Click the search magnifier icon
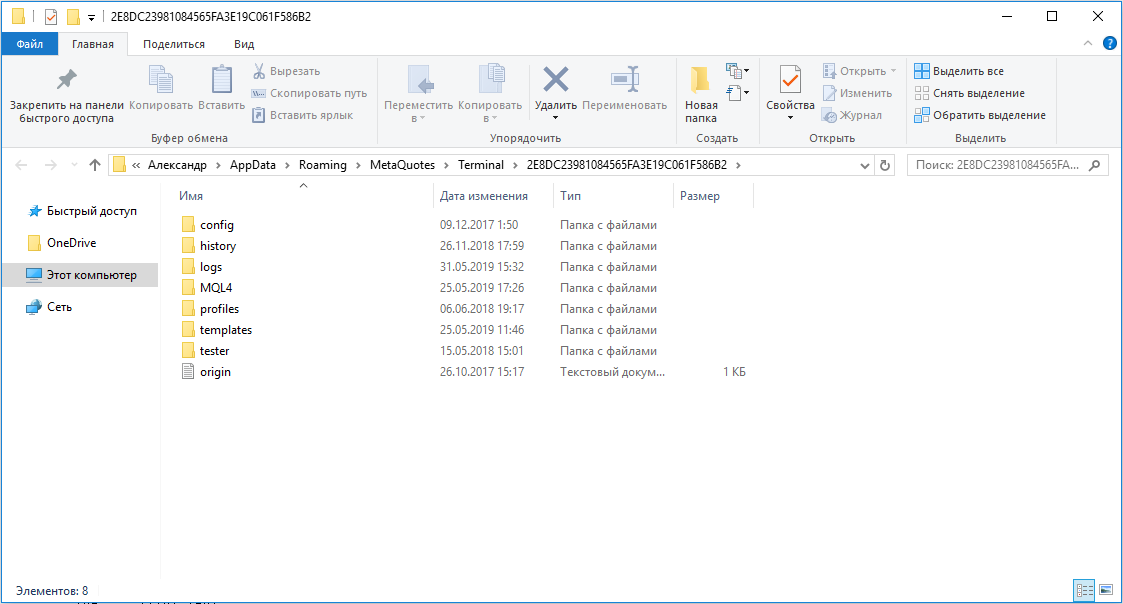Viewport: 1123px width, 604px height. tap(1095, 165)
